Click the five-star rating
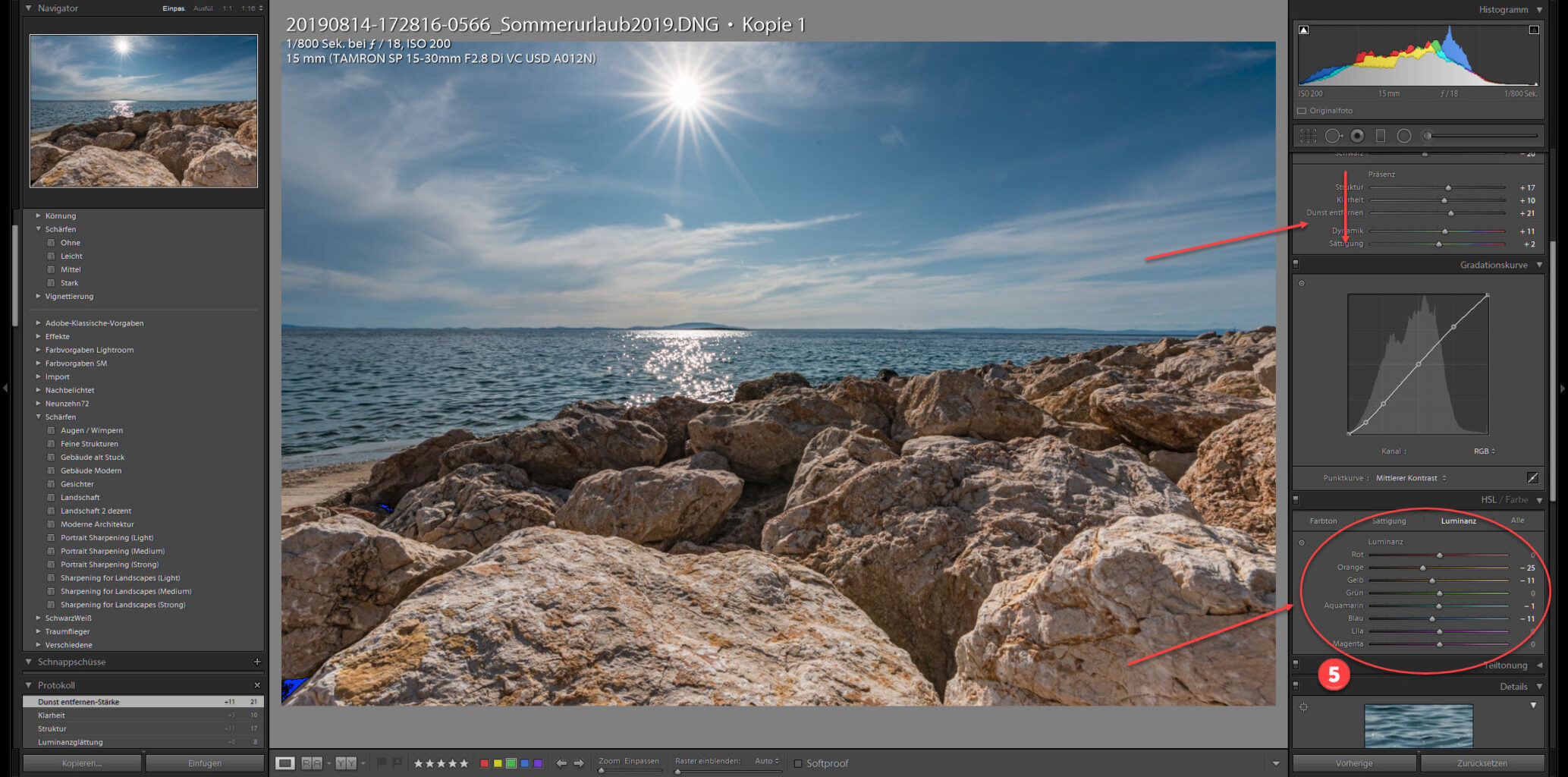The width and height of the screenshot is (1568, 777). pyautogui.click(x=464, y=763)
